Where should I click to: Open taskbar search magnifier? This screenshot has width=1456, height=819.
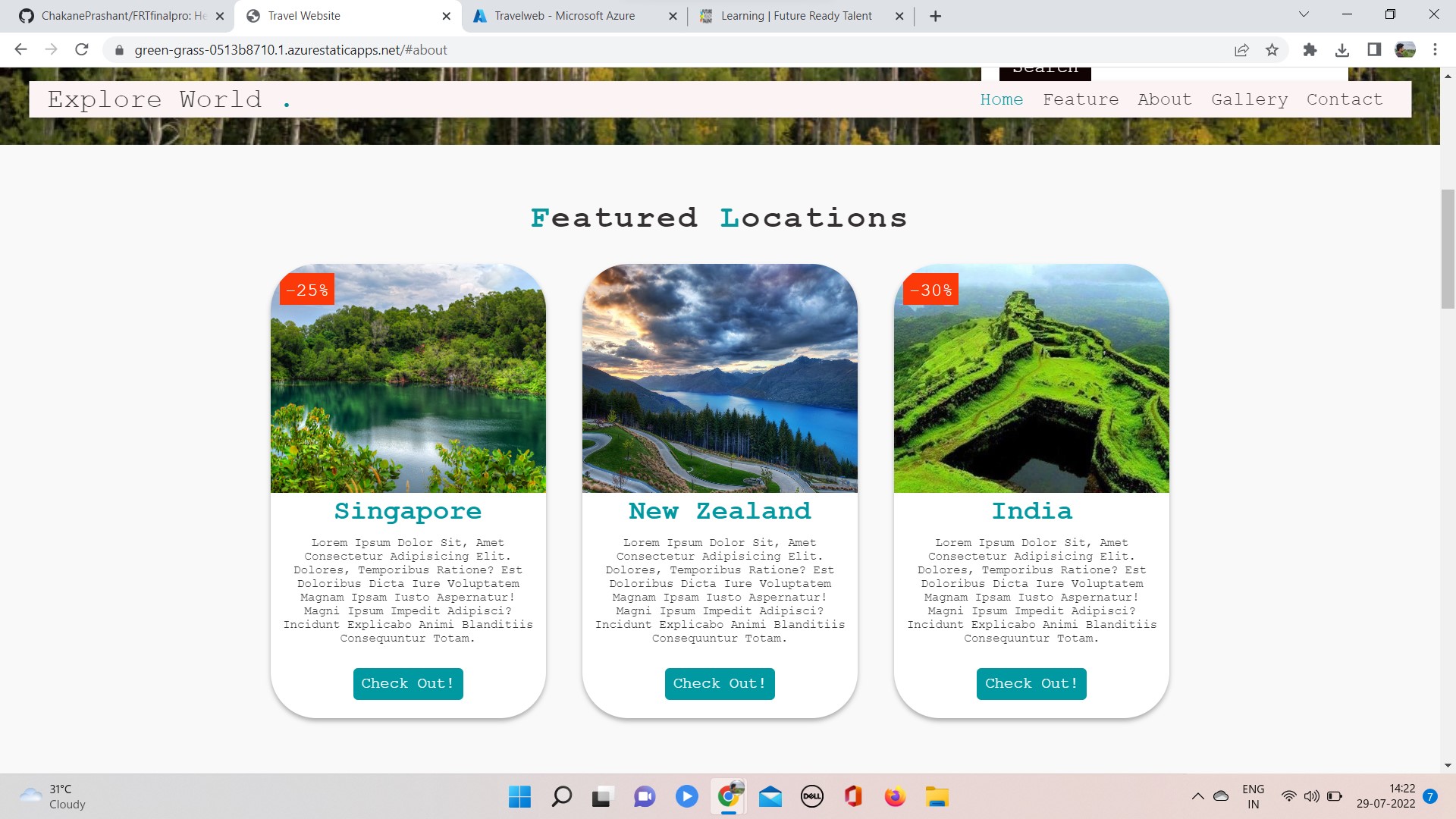pyautogui.click(x=561, y=796)
